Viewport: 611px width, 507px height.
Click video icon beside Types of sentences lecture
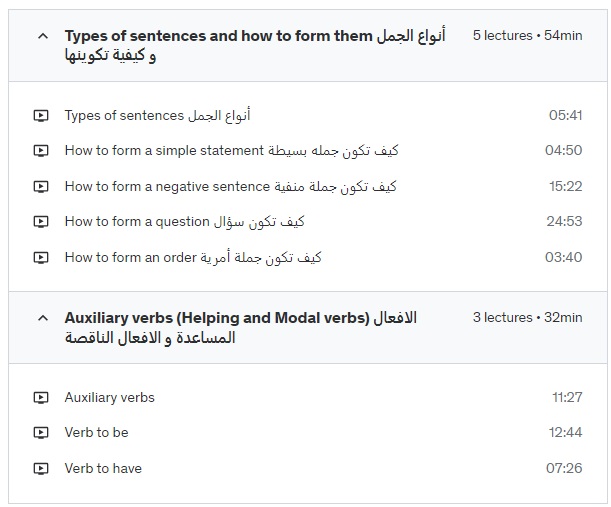[x=41, y=116]
